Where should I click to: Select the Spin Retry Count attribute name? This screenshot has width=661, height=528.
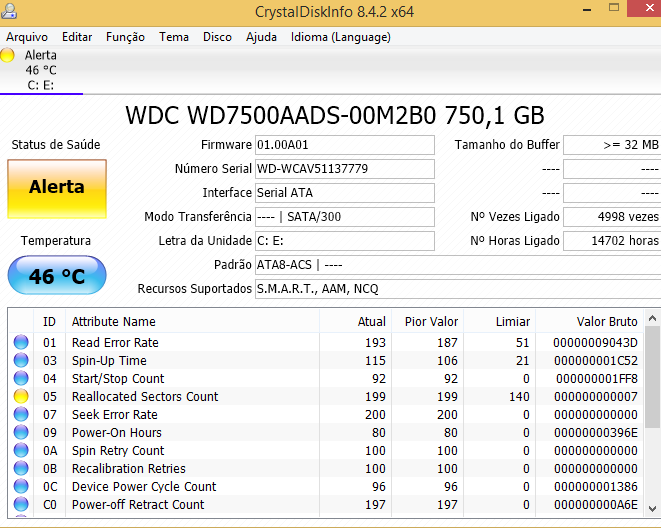coord(118,451)
